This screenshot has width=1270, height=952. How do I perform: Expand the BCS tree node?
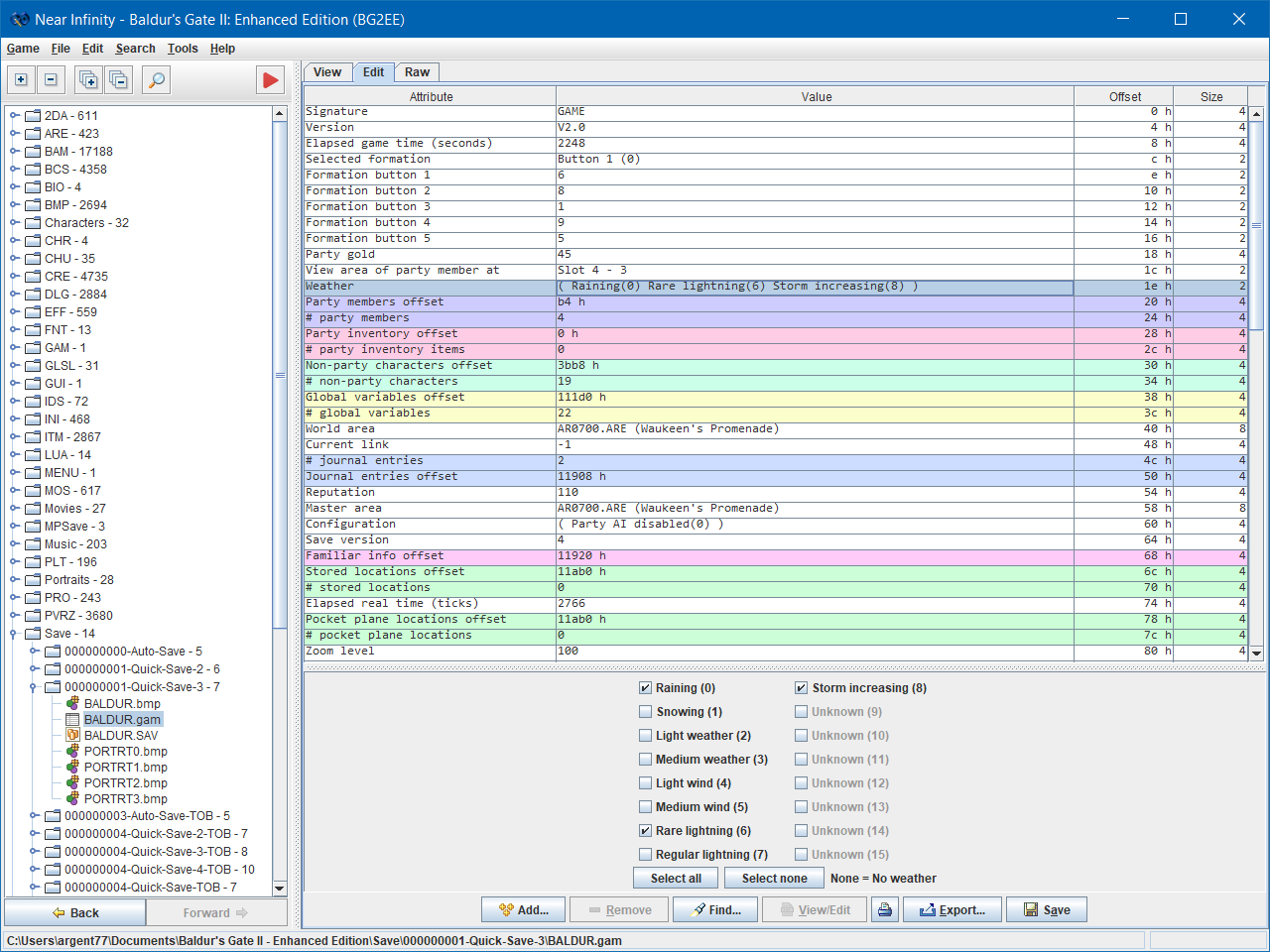(x=15, y=170)
